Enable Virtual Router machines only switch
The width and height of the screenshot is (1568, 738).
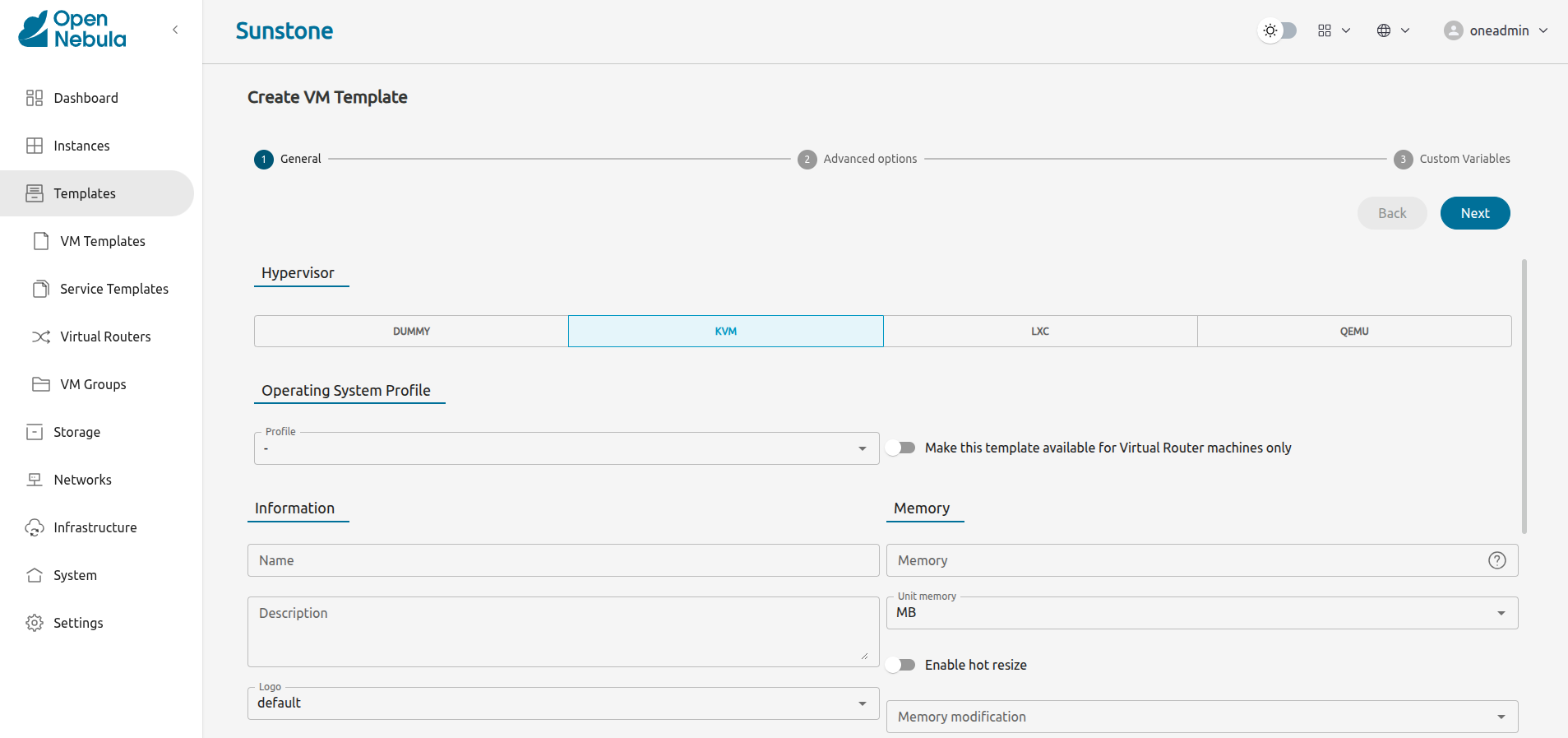click(901, 448)
